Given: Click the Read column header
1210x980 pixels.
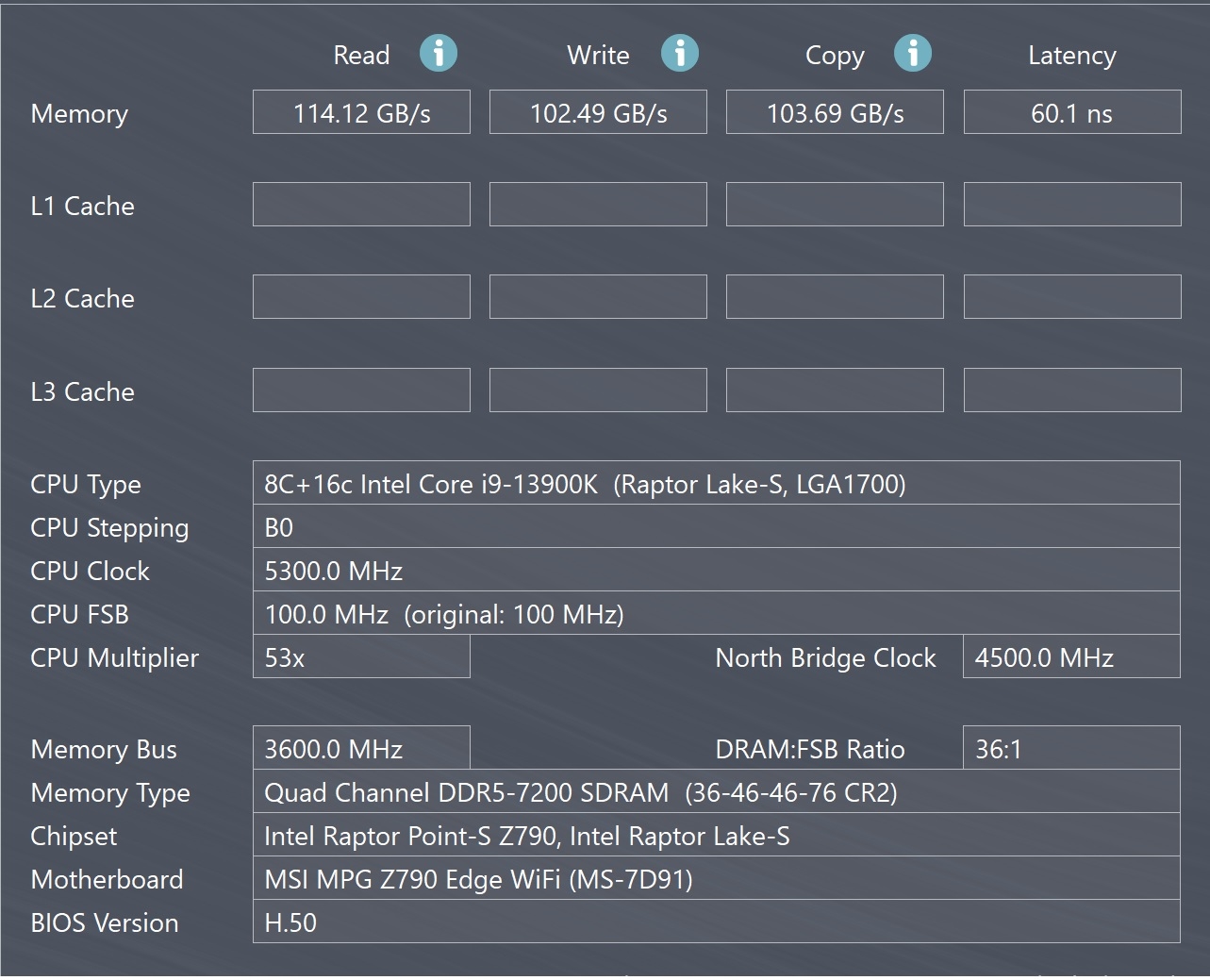Looking at the screenshot, I should click(x=361, y=56).
